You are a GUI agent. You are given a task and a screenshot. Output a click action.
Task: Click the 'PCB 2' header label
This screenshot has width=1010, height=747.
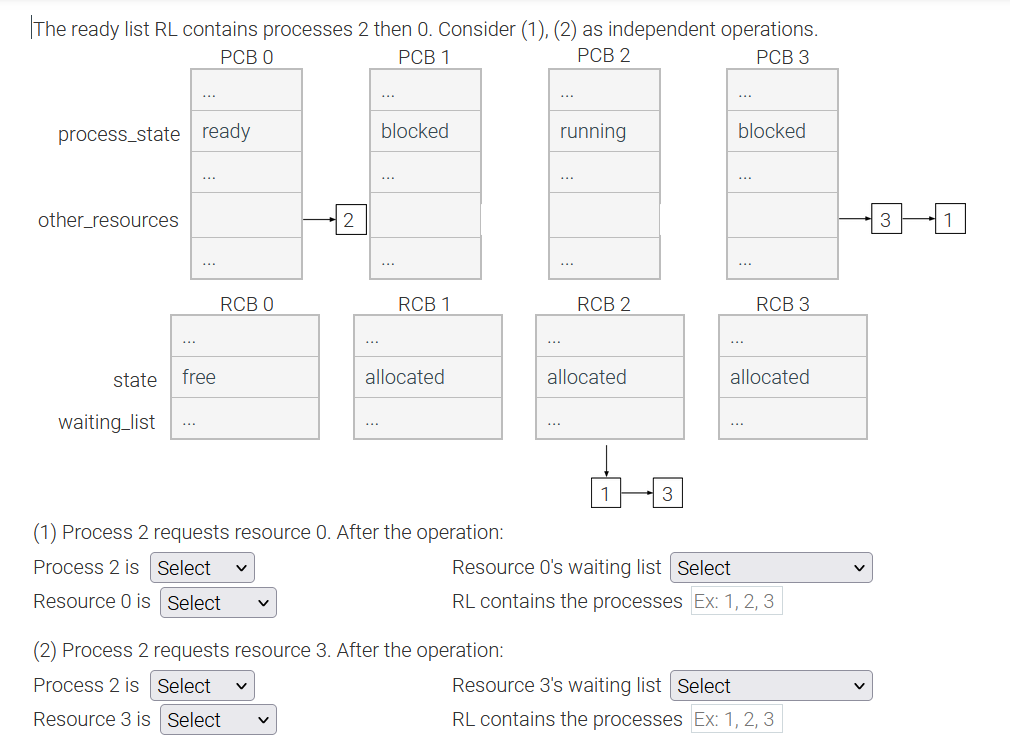pyautogui.click(x=603, y=56)
